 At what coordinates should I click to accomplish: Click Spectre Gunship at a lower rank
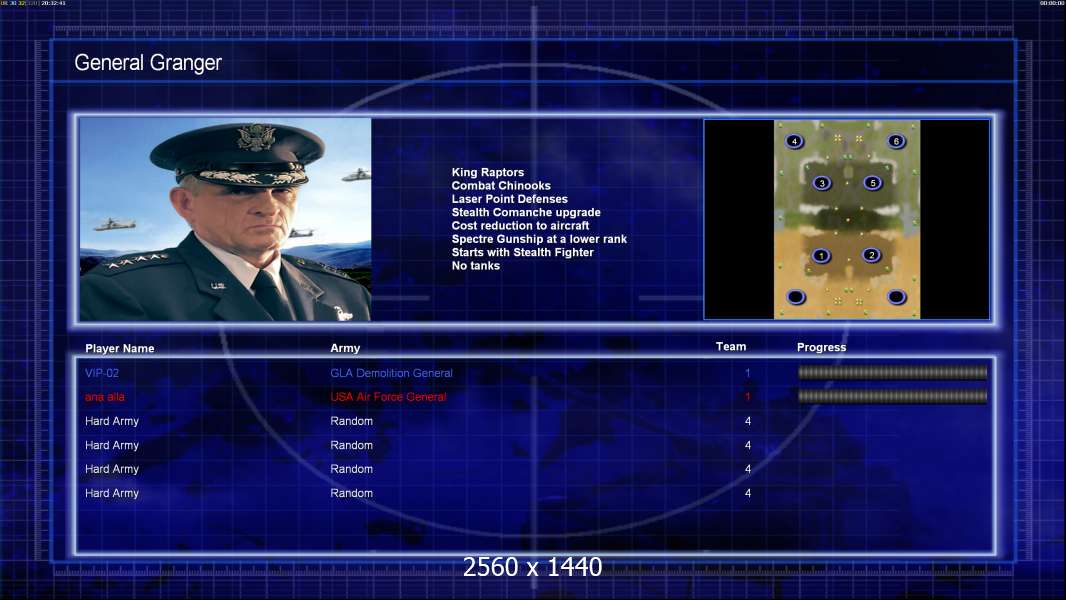pos(539,239)
